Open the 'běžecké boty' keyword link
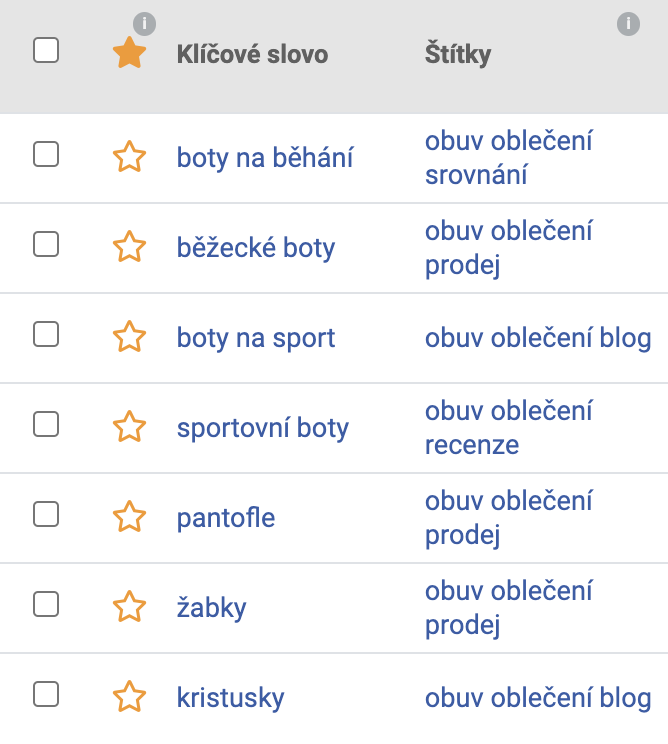668x744 pixels. tap(256, 247)
